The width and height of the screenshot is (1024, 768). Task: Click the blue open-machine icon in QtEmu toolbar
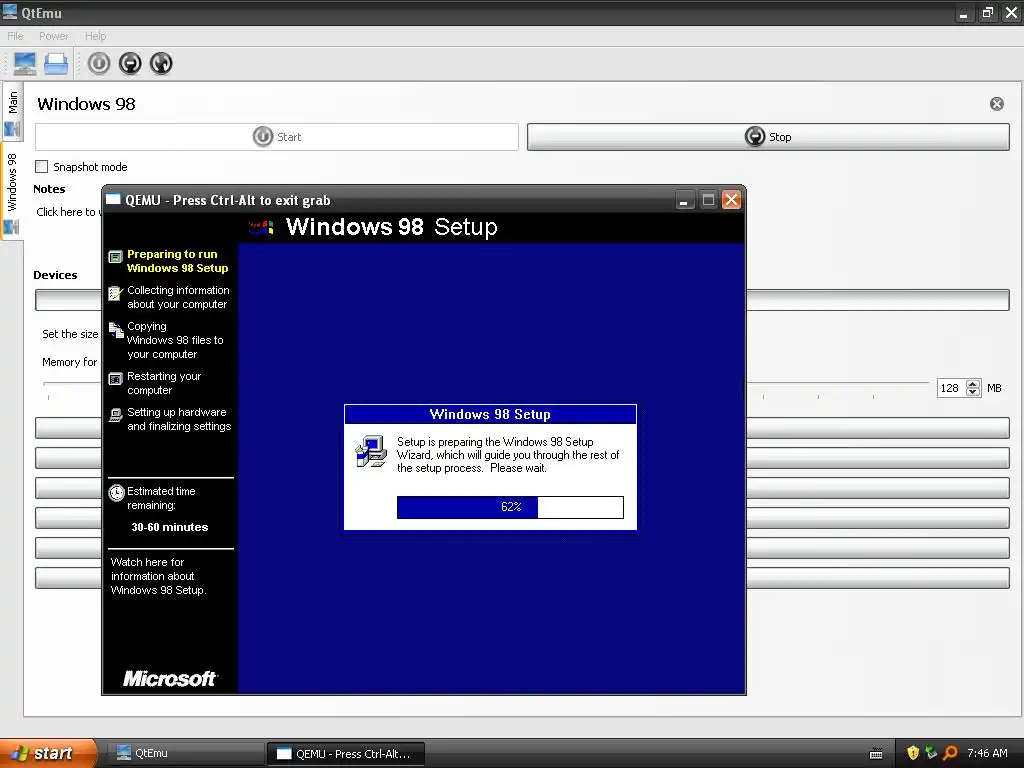click(x=56, y=63)
